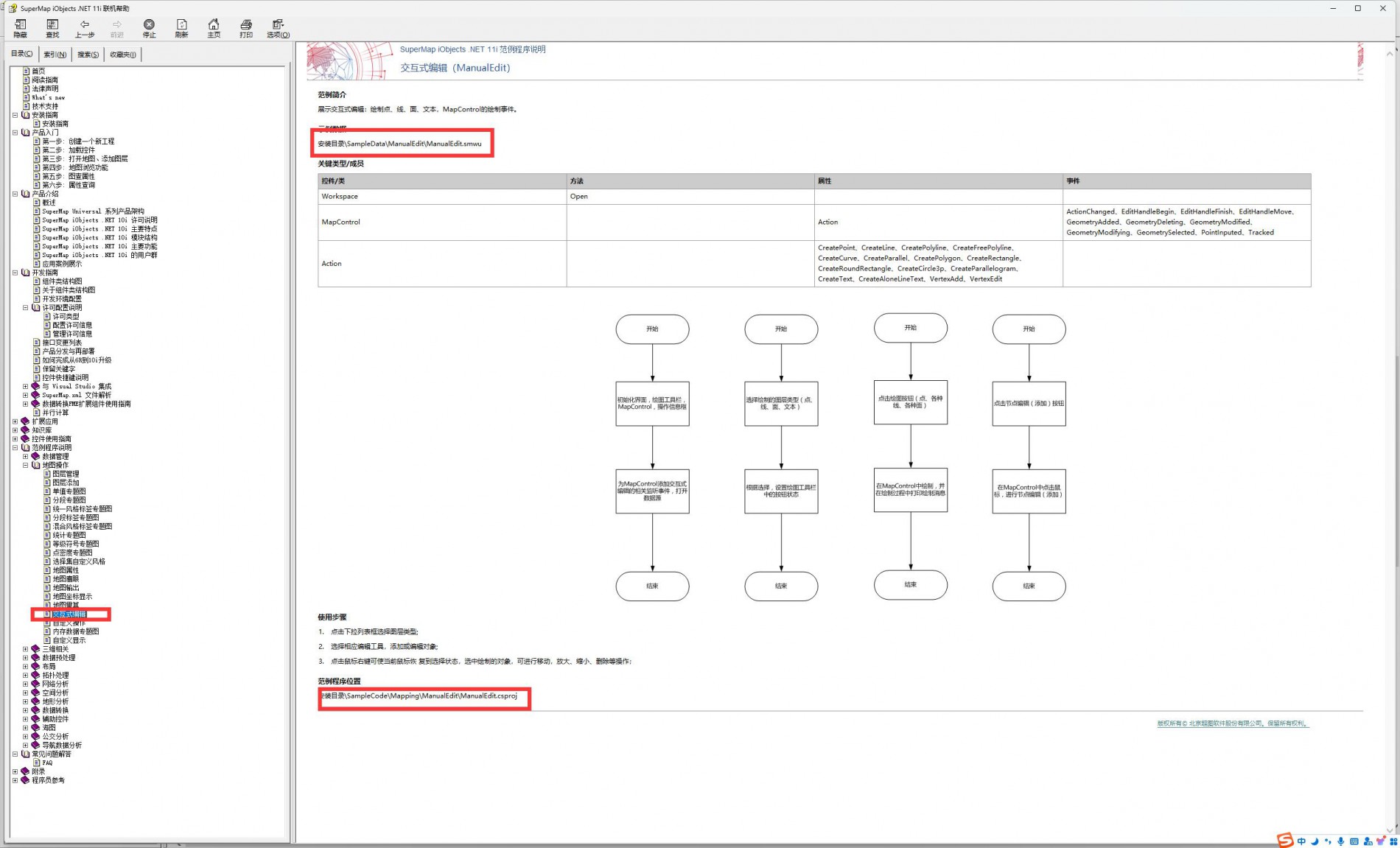This screenshot has height=848, width=1400.
Task: Expand the 网络分析 tree node
Action: (25, 684)
